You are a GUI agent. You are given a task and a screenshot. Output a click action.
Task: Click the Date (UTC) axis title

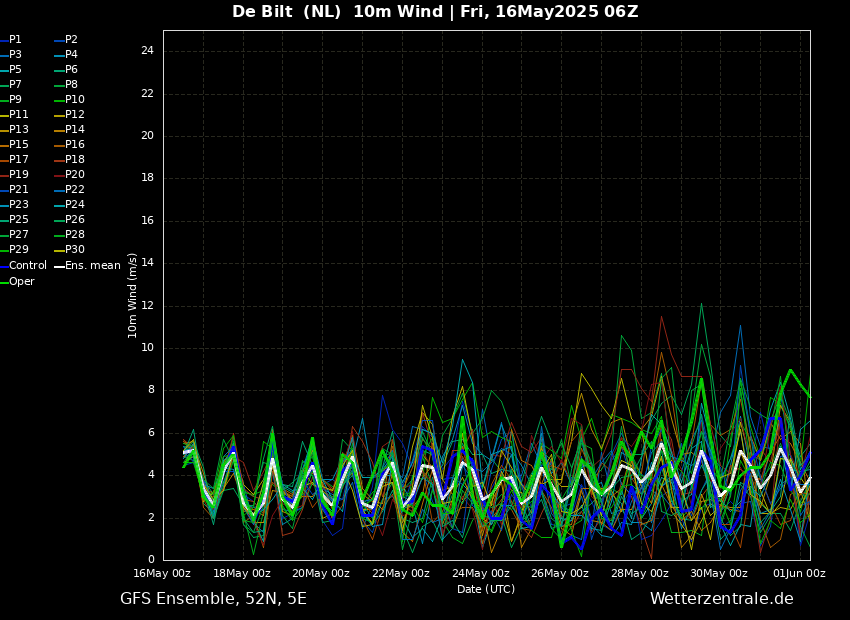pyautogui.click(x=486, y=589)
